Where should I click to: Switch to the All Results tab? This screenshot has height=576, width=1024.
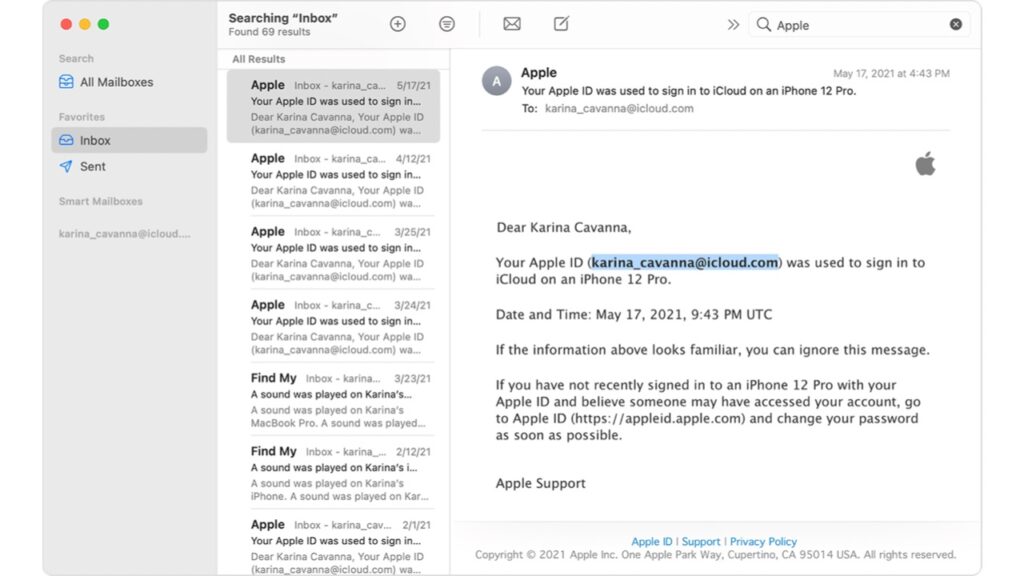258,59
